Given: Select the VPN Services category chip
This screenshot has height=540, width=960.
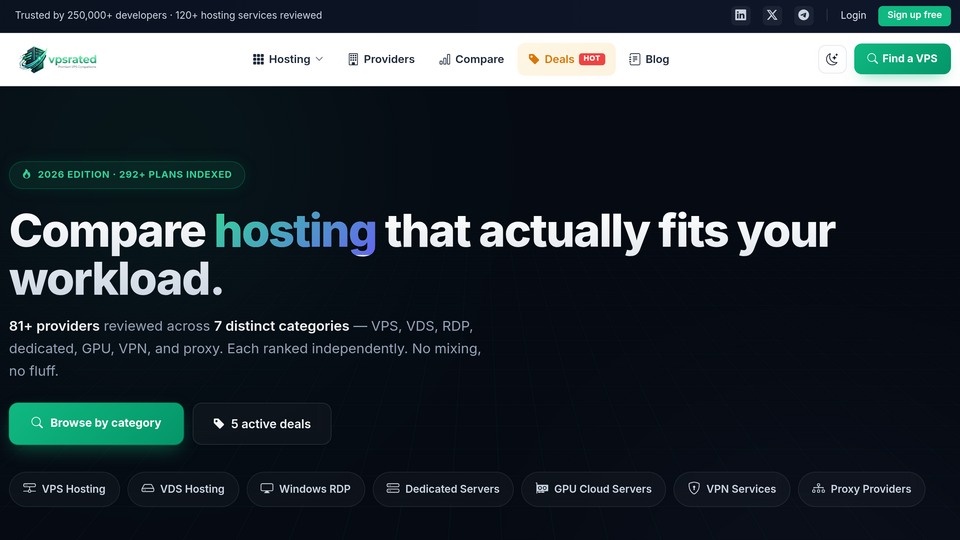Looking at the screenshot, I should 732,489.
